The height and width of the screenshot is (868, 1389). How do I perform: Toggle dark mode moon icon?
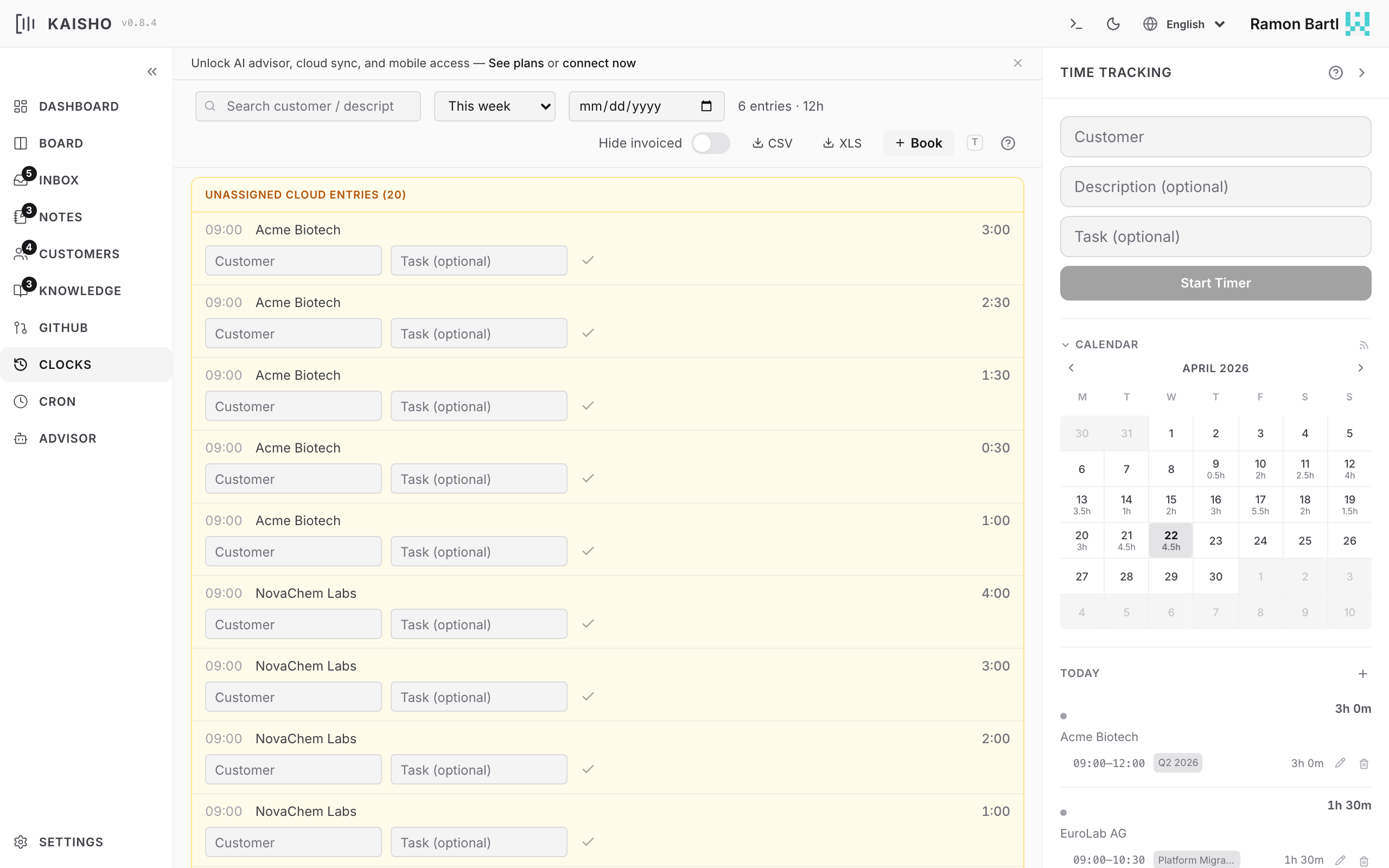1113,24
